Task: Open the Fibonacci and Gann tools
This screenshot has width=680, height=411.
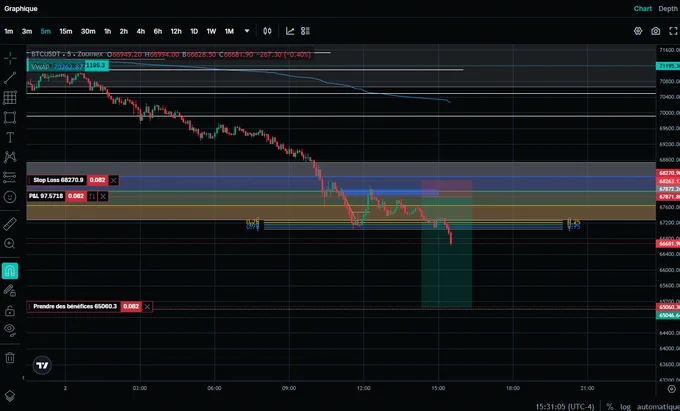Action: (10, 98)
